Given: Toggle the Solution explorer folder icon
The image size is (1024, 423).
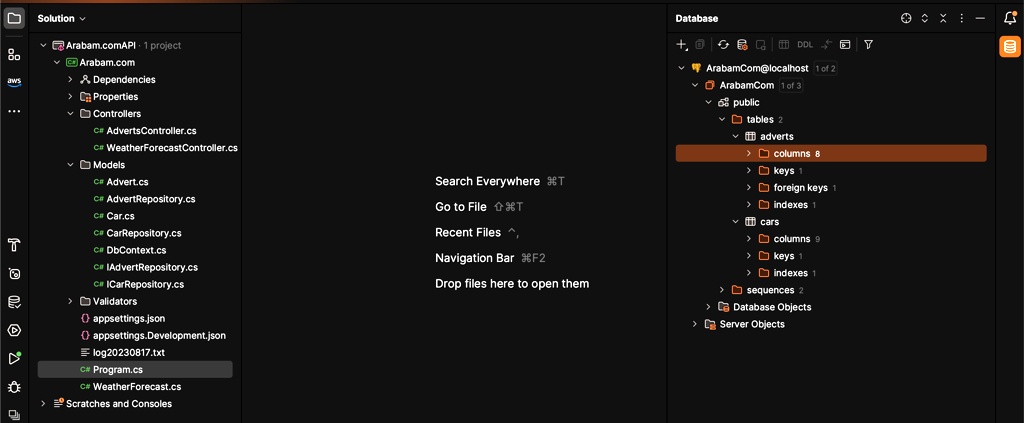Looking at the screenshot, I should pyautogui.click(x=14, y=18).
